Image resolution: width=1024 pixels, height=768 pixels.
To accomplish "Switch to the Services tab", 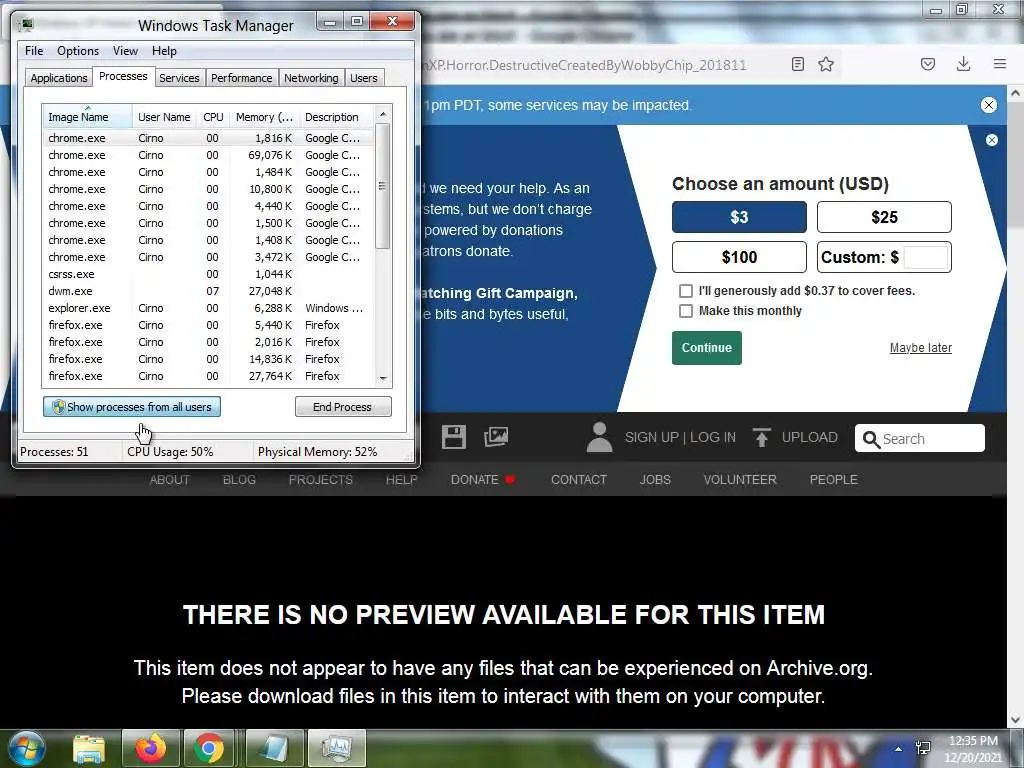I will (x=179, y=78).
